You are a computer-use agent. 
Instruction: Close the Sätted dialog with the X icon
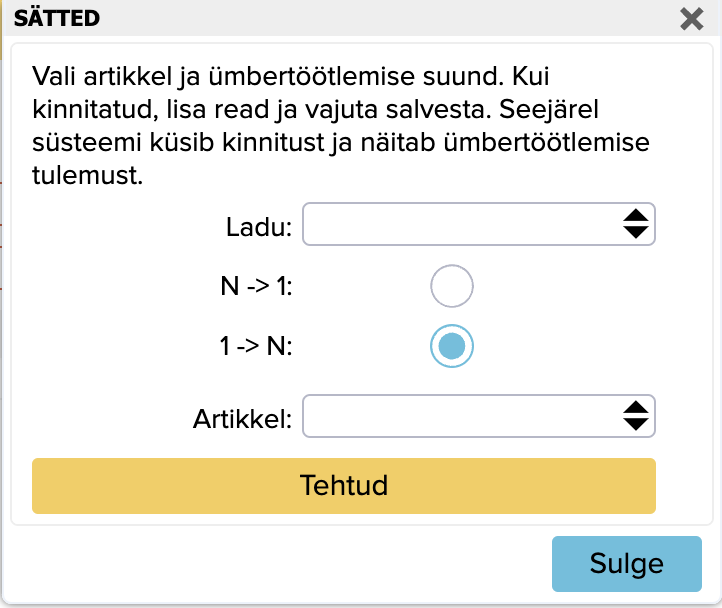[x=691, y=18]
